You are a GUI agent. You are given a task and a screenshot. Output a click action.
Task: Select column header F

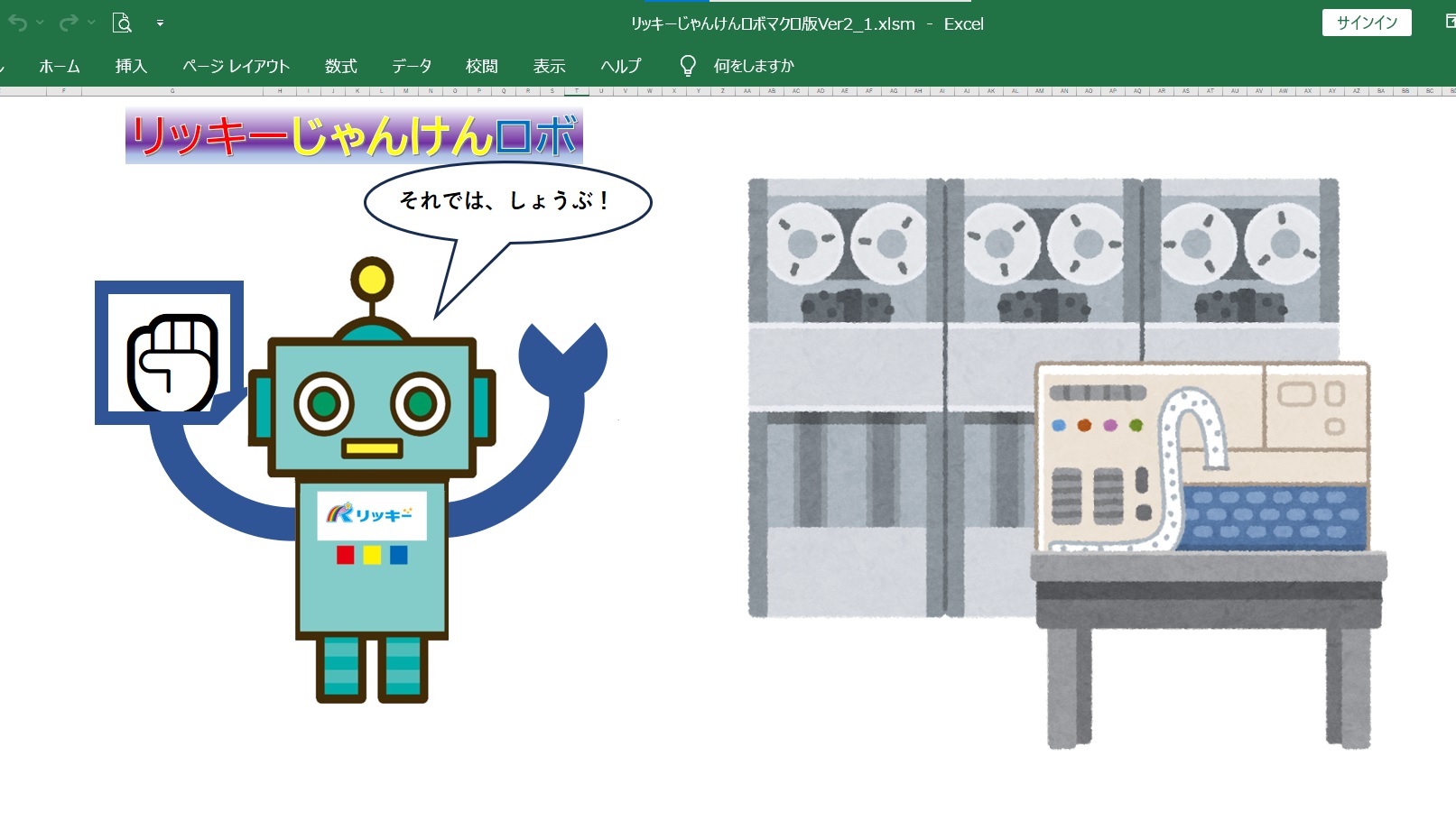click(63, 91)
